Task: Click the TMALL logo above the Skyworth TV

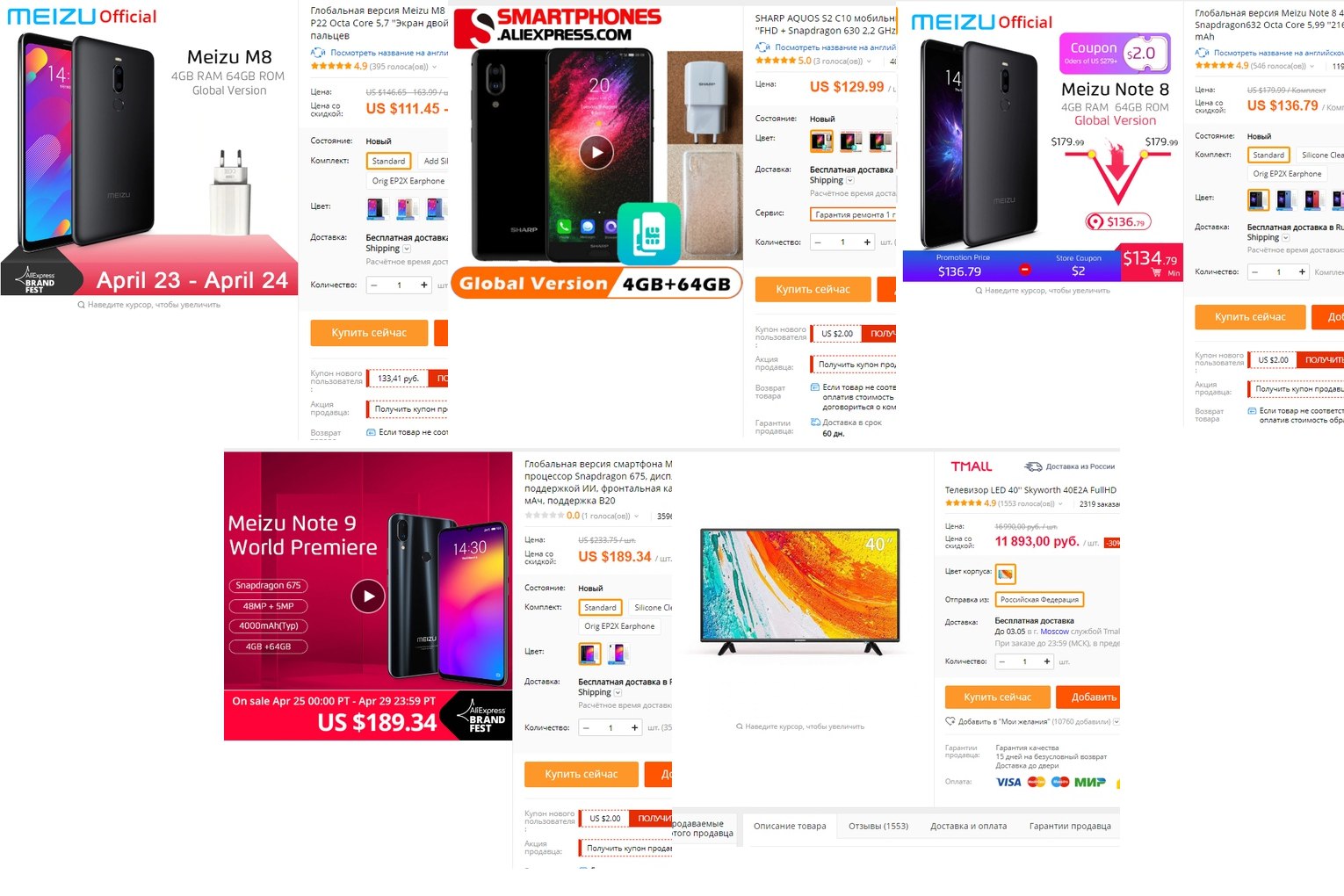Action: tap(972, 466)
